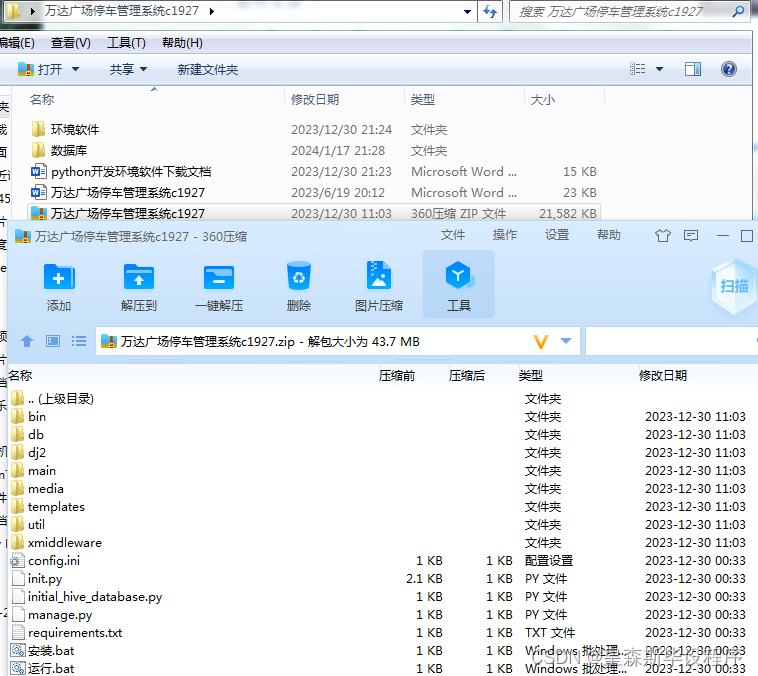The image size is (758, 676).
Task: Click 新建文件夹 new folder button
Action: 207,70
